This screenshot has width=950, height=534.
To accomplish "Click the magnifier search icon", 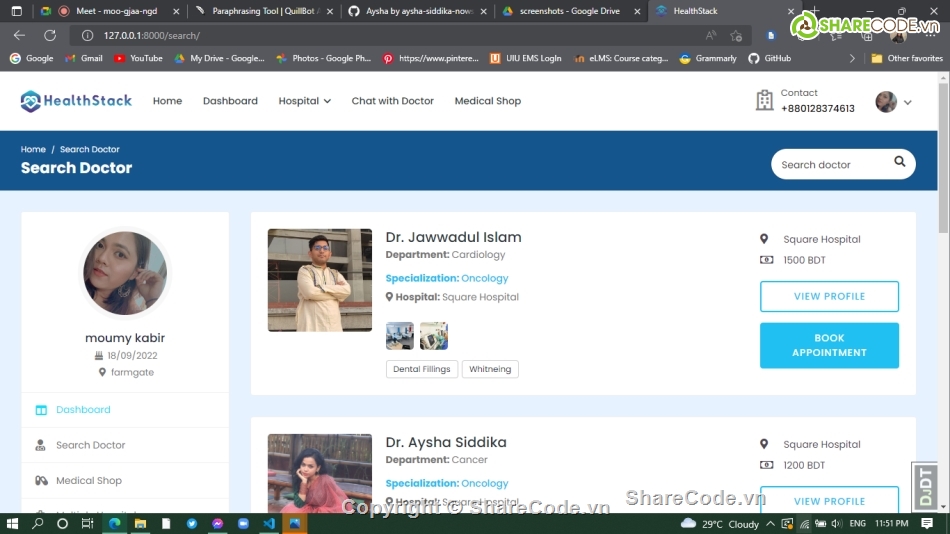I will 900,161.
